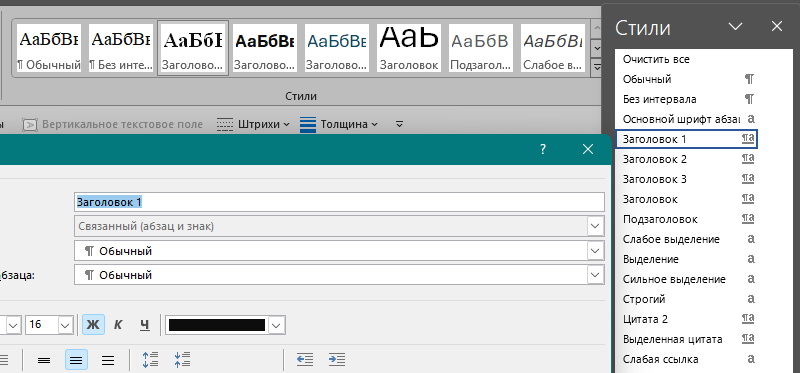Image resolution: width=800 pixels, height=373 pixels.
Task: Select 'Выделенная цитата' in Styles pane
Action: click(x=686, y=339)
